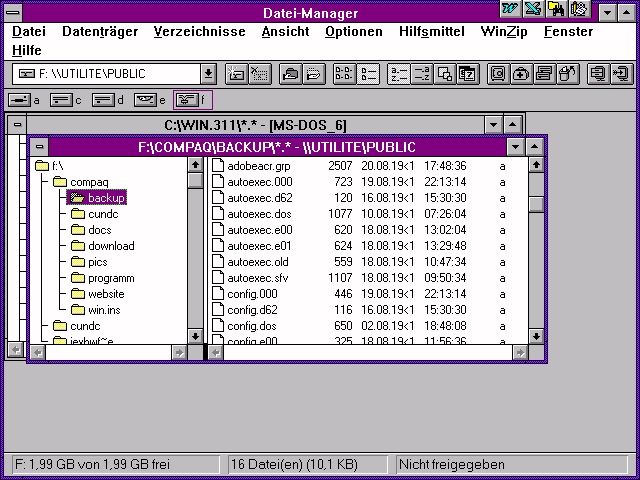
Task: Select the download folder in tree
Action: (x=103, y=246)
